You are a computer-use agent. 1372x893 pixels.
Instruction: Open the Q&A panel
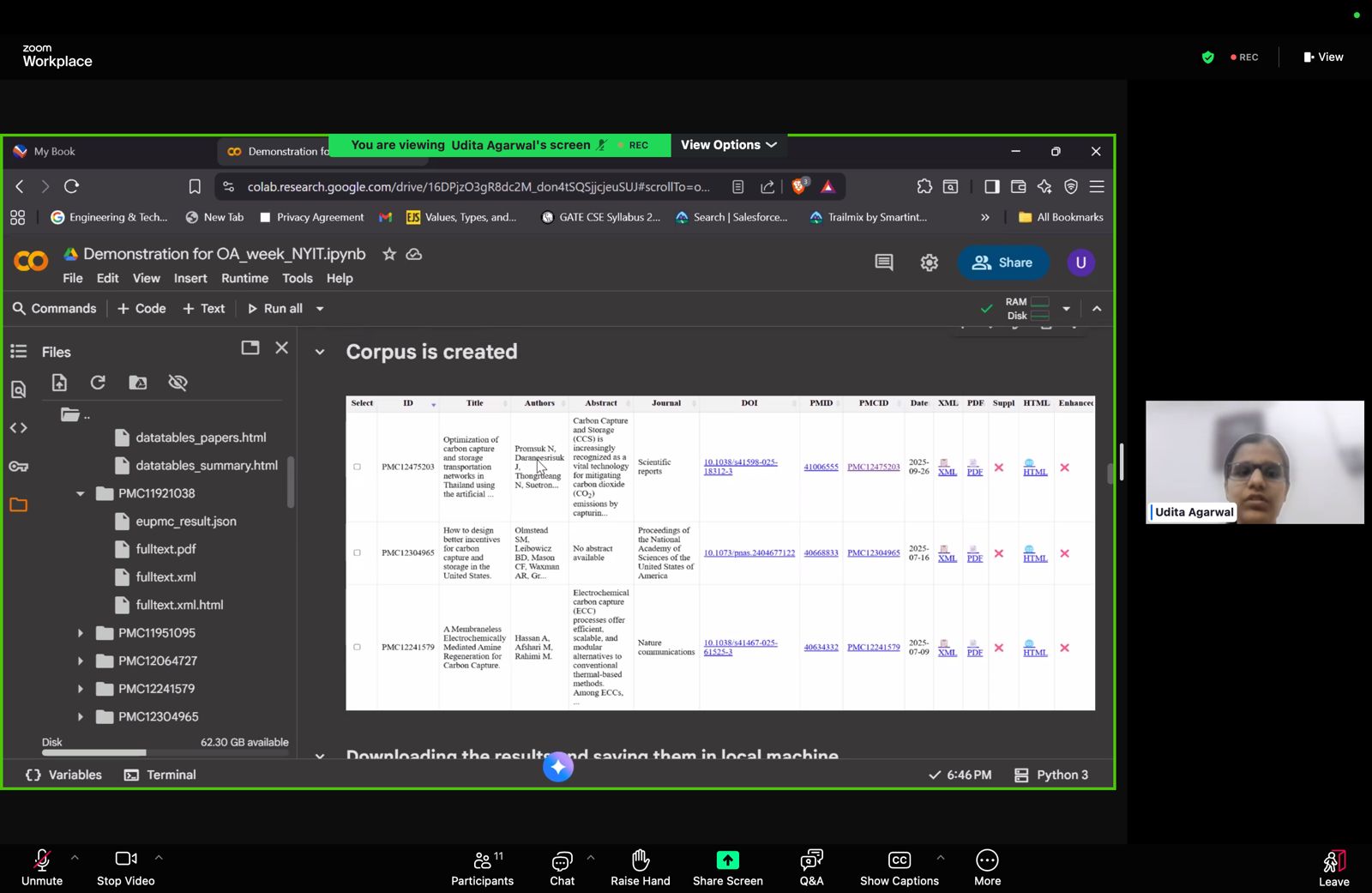click(811, 868)
